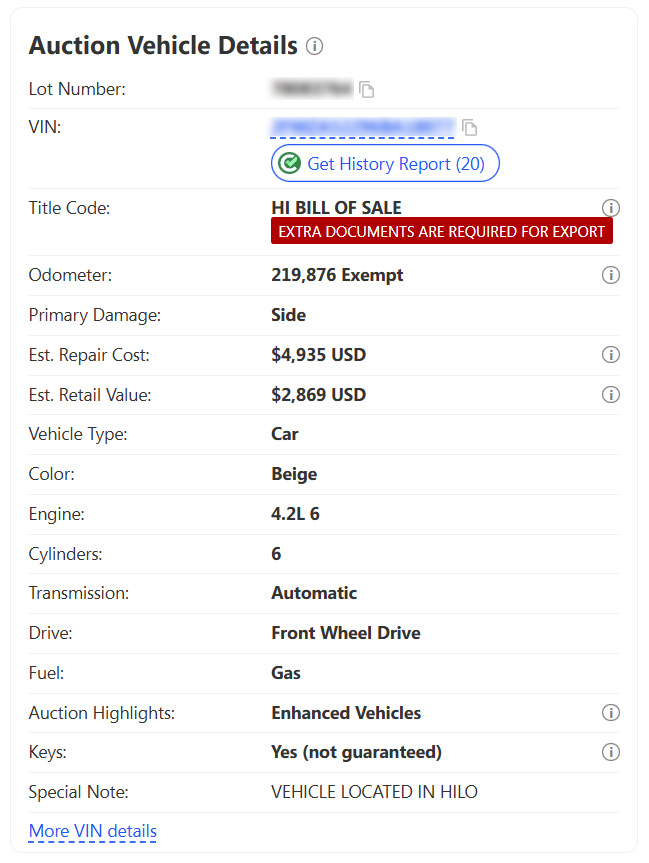Click the Get History Report (20) button

(385, 164)
